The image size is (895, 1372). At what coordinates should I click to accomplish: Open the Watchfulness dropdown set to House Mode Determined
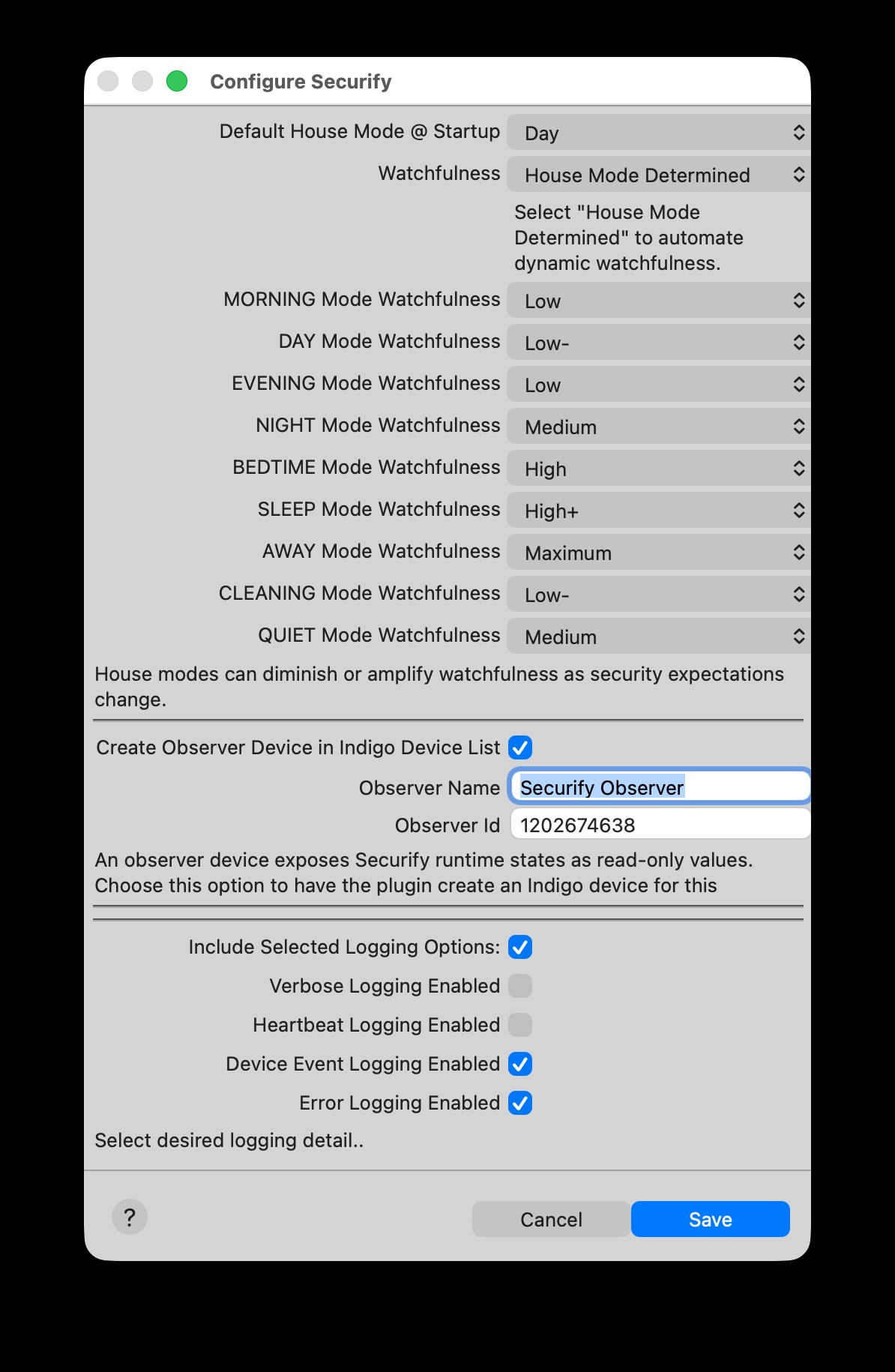tap(659, 175)
